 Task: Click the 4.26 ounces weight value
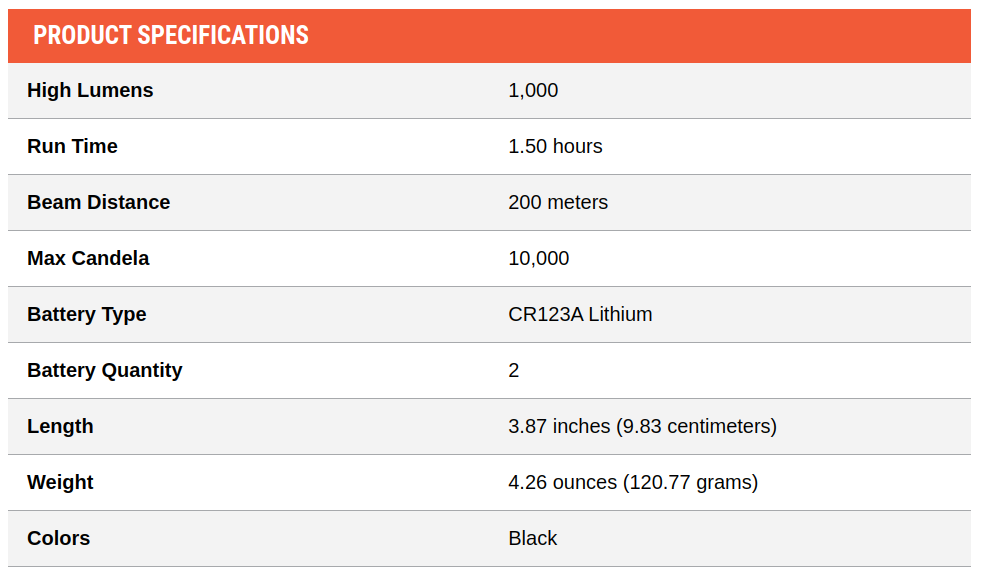[x=633, y=482]
